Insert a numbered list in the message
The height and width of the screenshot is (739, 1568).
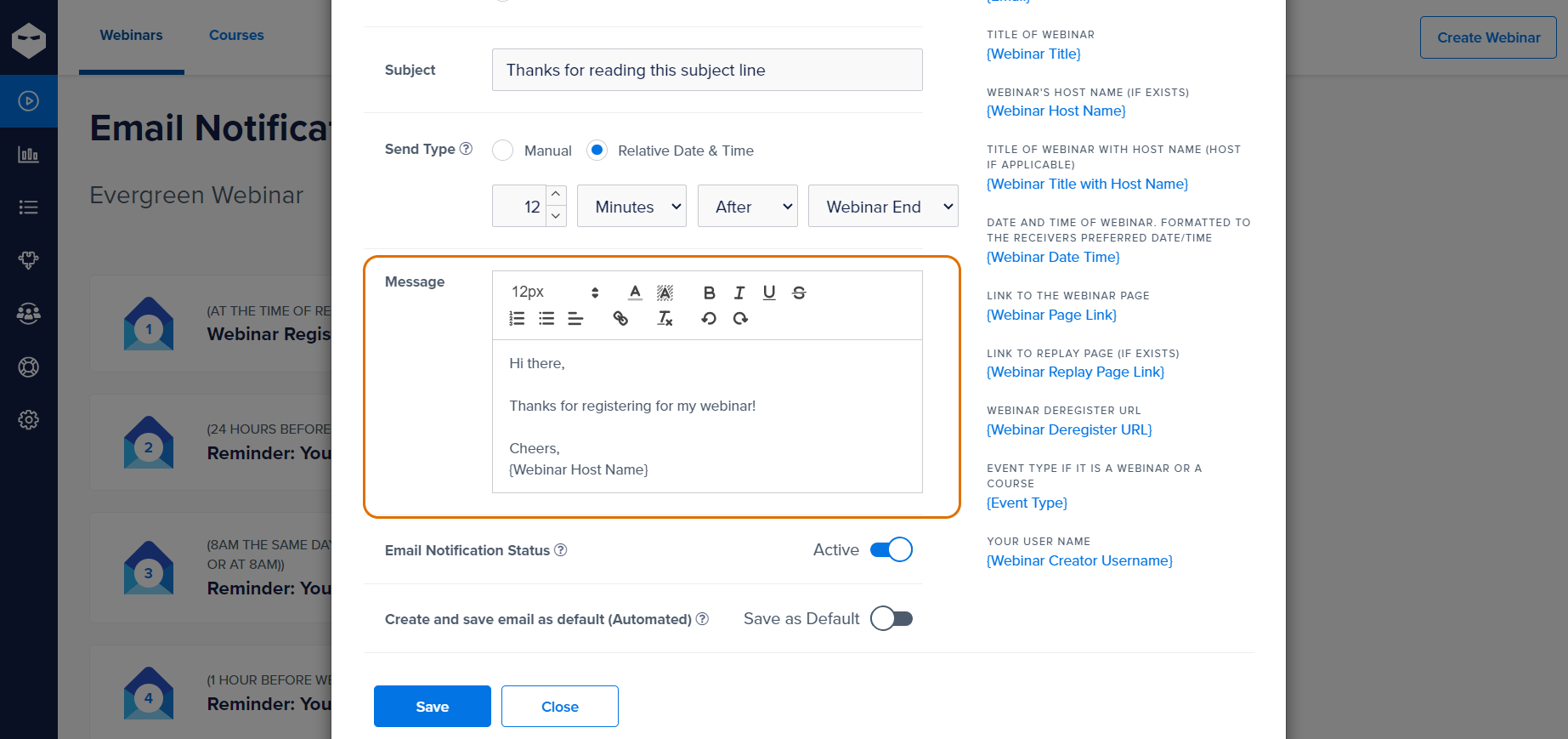click(x=517, y=318)
